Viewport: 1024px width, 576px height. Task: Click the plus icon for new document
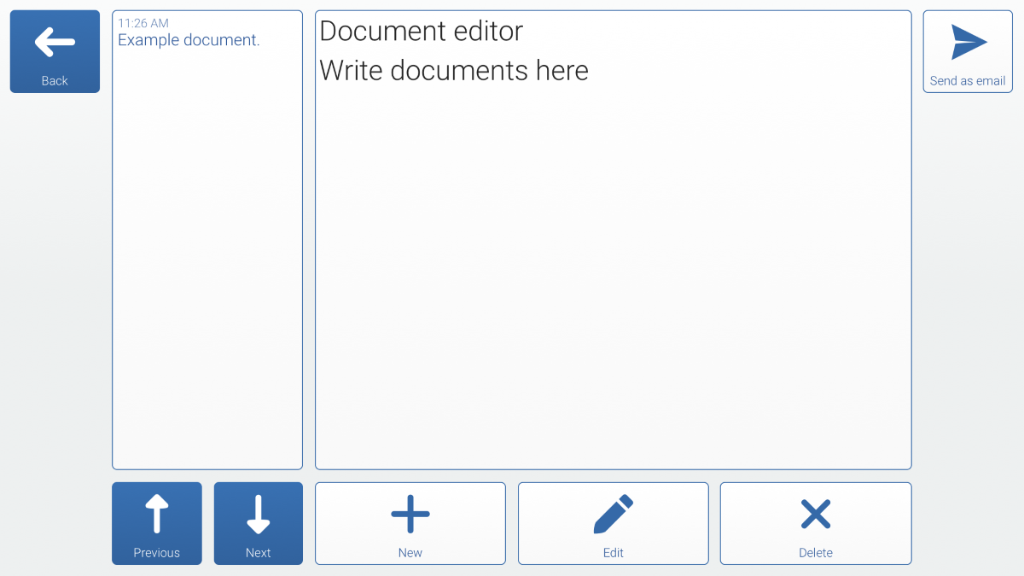point(410,514)
